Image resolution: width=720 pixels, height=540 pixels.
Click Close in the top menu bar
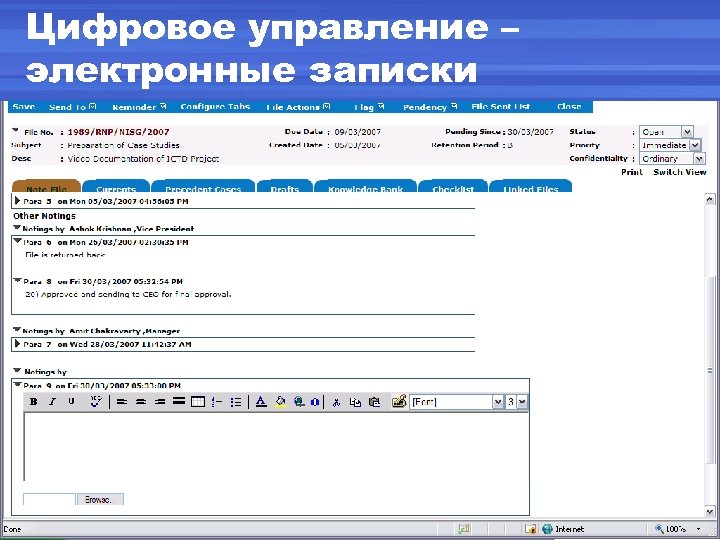[x=569, y=107]
